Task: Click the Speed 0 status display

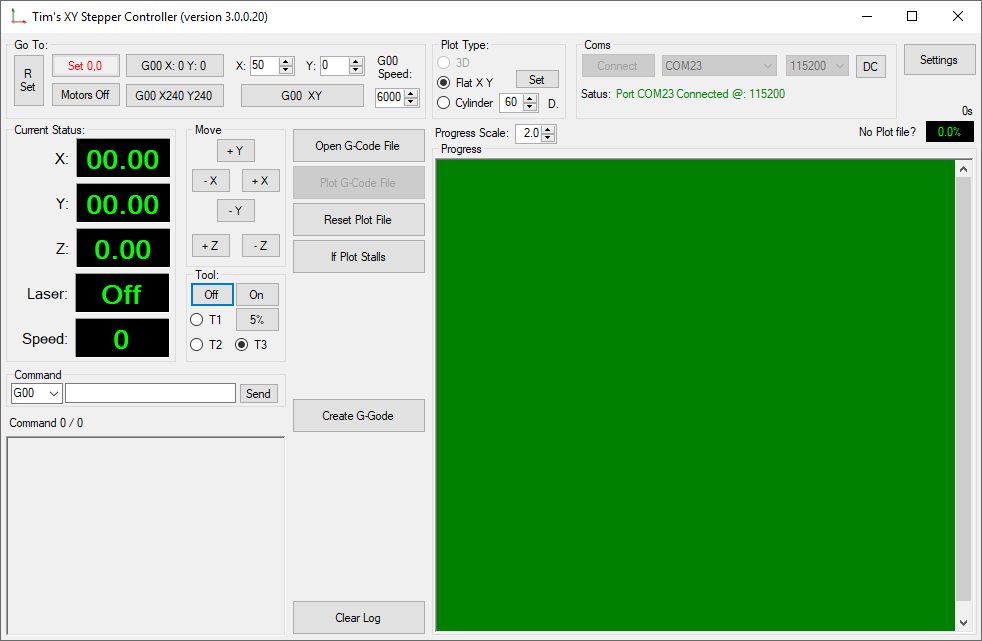Action: 122,339
